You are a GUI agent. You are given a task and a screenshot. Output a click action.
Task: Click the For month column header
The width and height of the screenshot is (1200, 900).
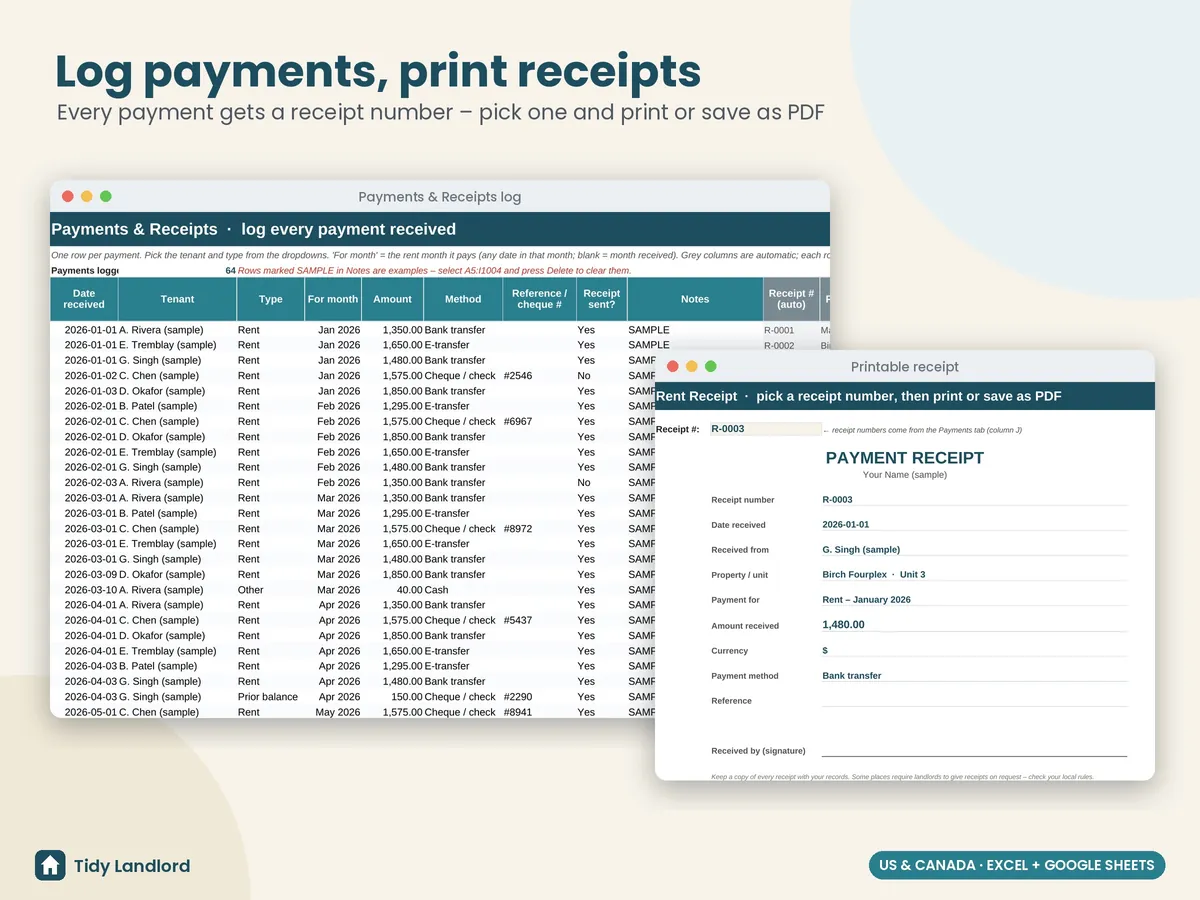[333, 299]
